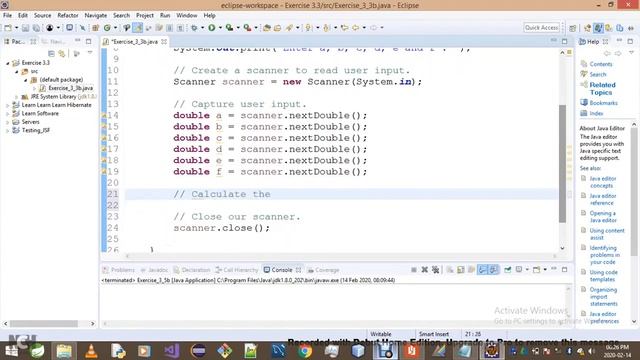
Task: Expand the Servers project node
Action: point(8,122)
